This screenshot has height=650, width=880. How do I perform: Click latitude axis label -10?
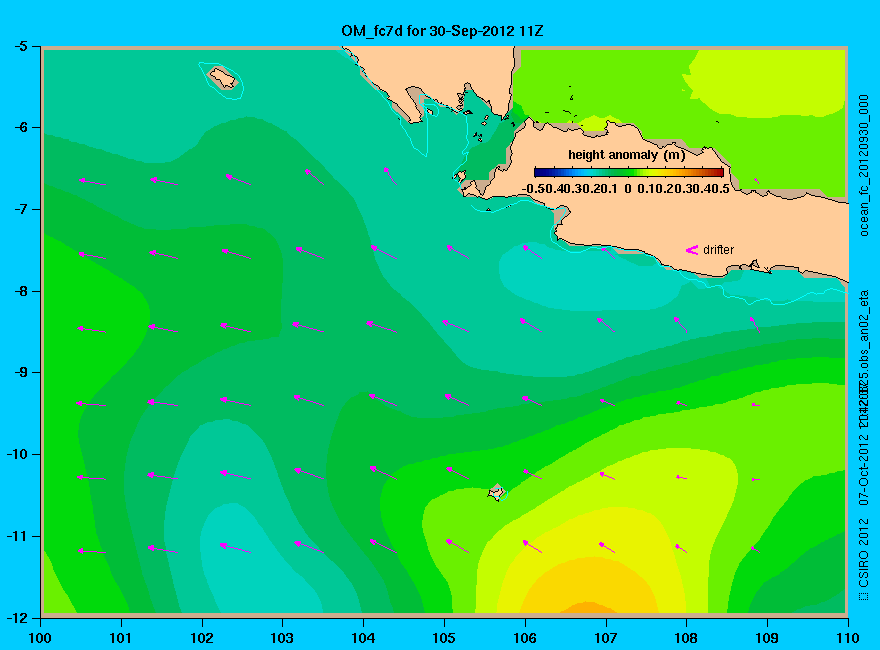tap(17, 454)
